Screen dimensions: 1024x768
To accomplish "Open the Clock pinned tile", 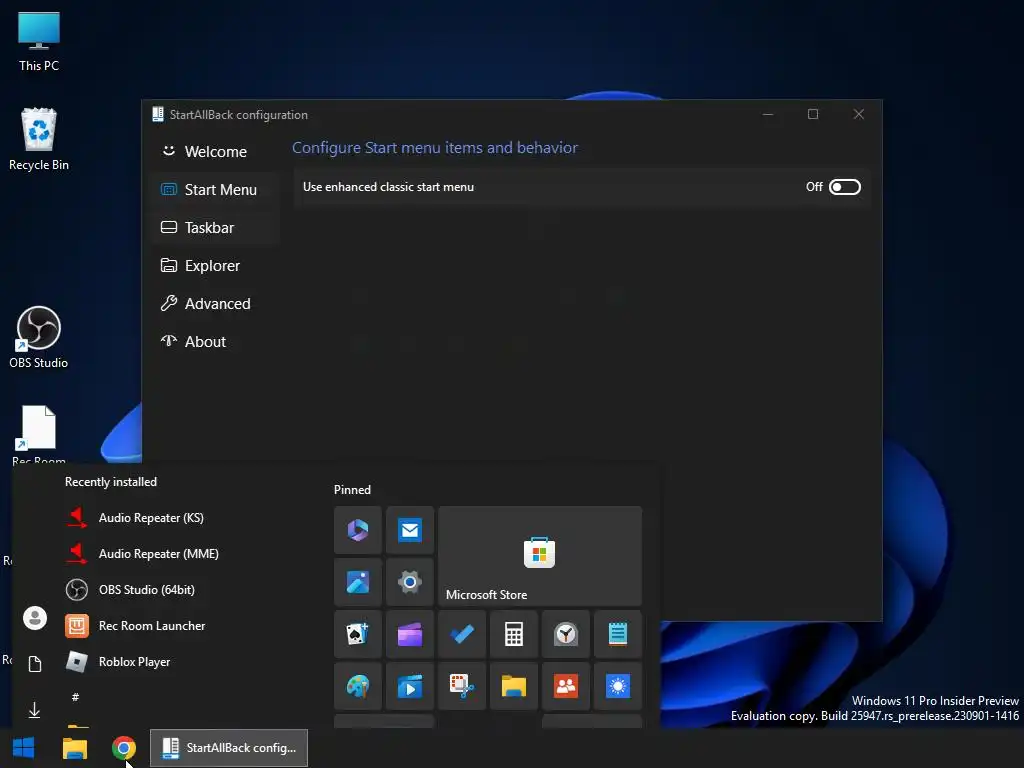I will point(566,634).
